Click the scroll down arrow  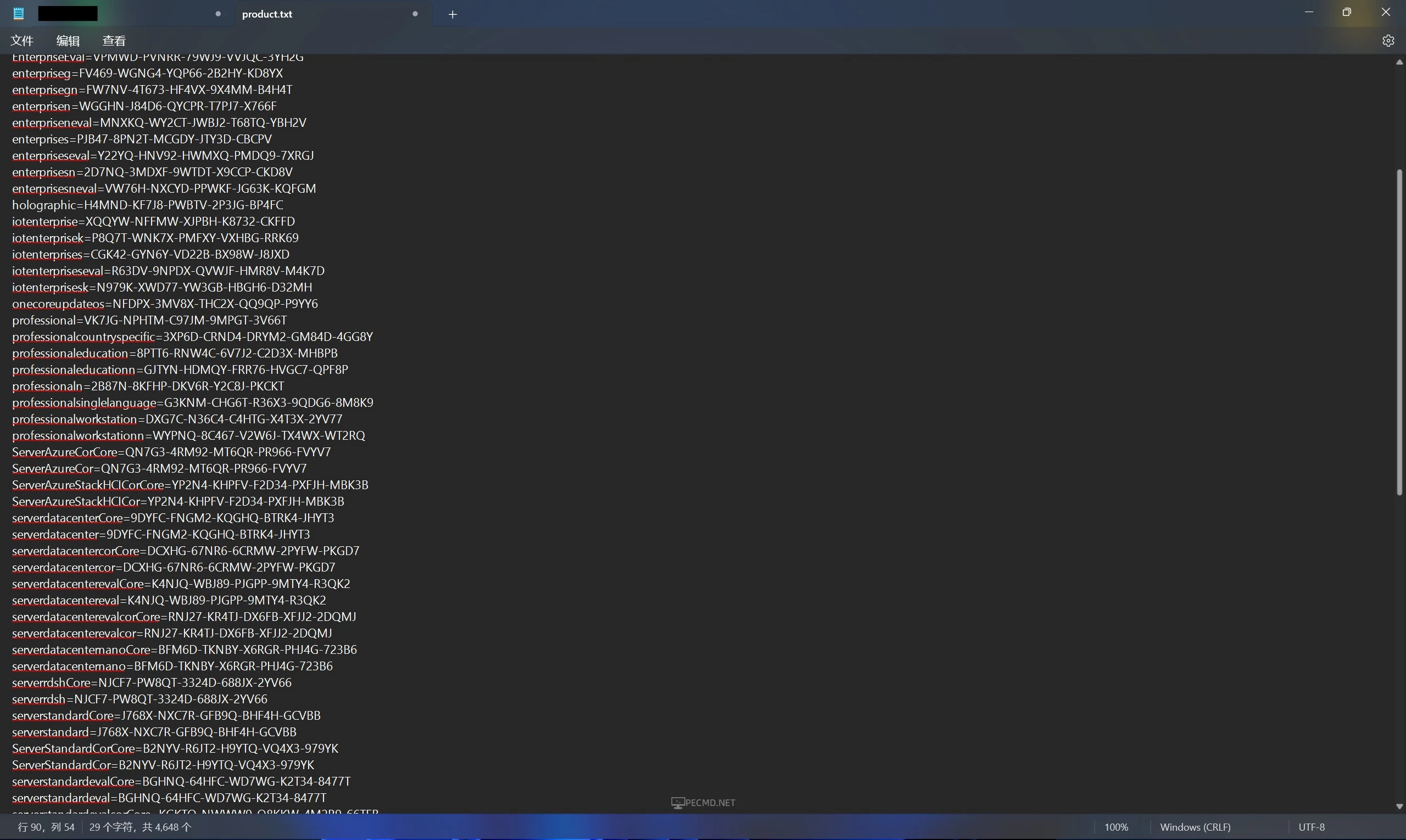tap(1399, 806)
